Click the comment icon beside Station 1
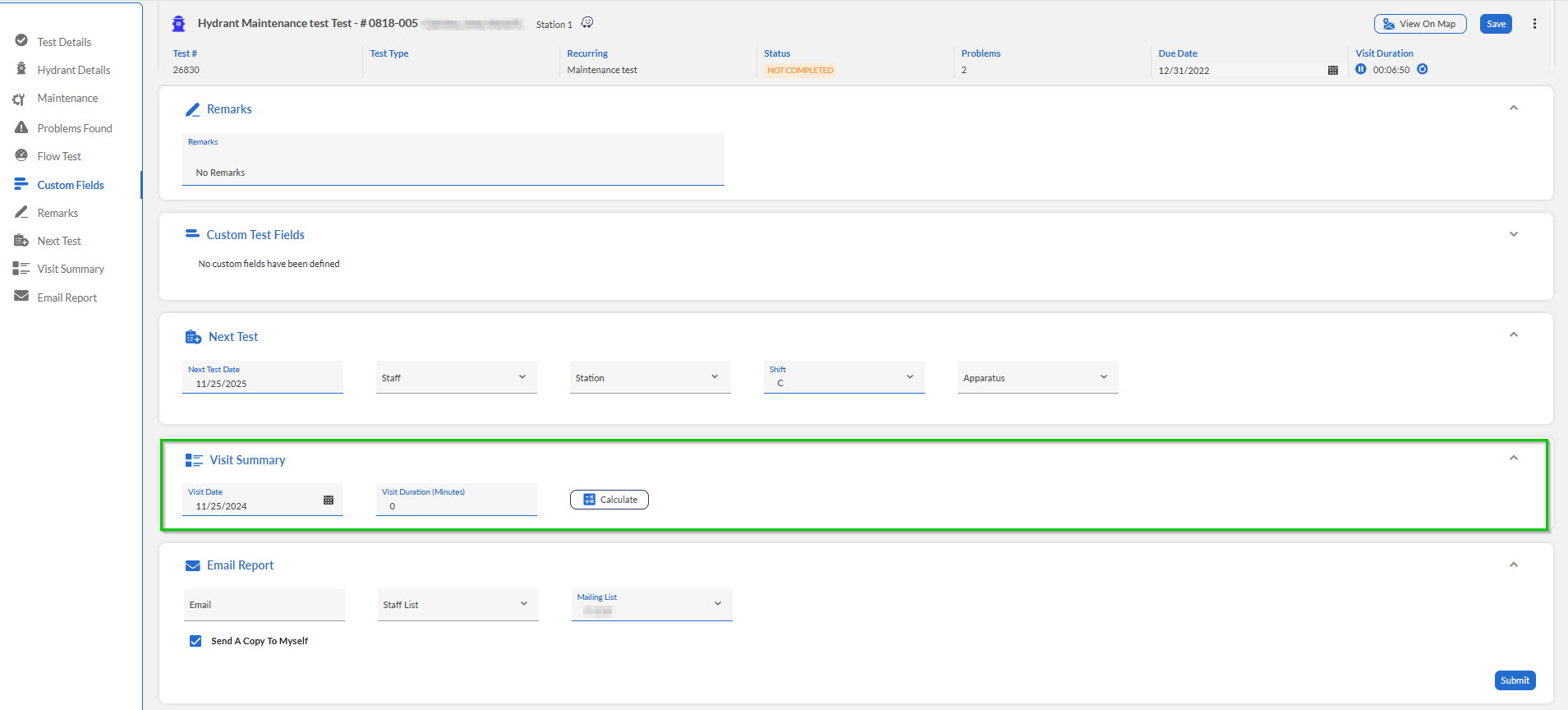This screenshot has width=1568, height=710. tap(587, 23)
